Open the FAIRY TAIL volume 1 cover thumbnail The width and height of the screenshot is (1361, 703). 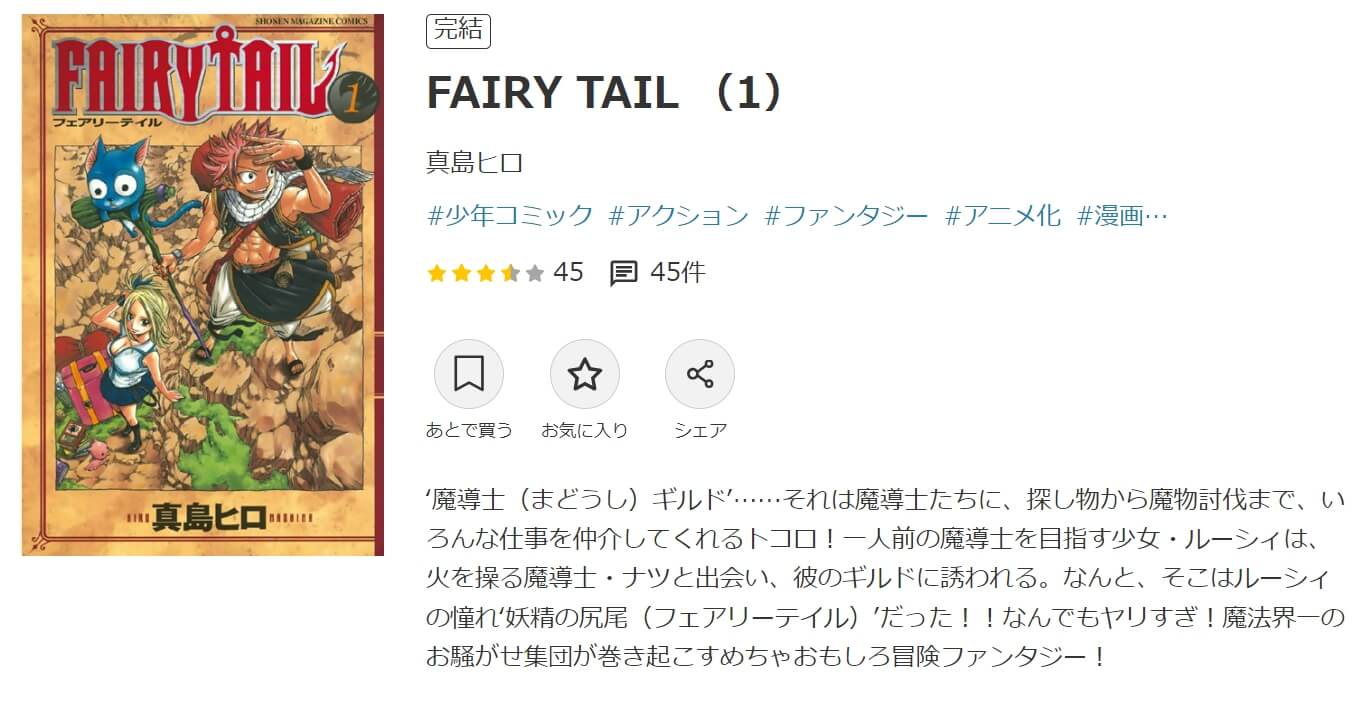203,285
